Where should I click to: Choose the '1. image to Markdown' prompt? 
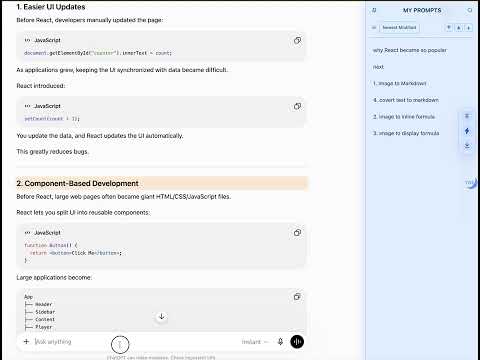click(400, 83)
